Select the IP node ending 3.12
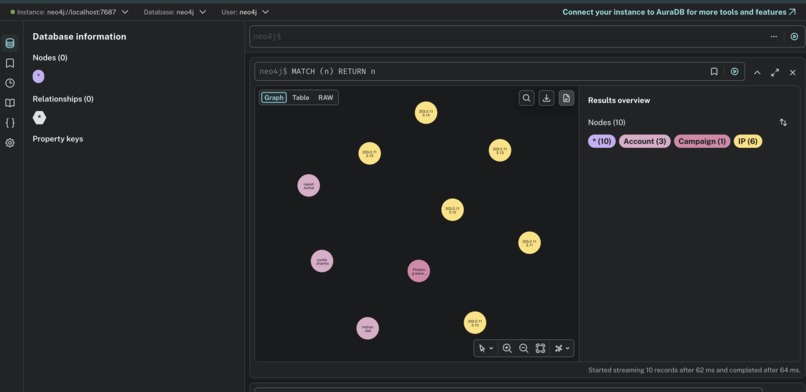 click(x=452, y=210)
